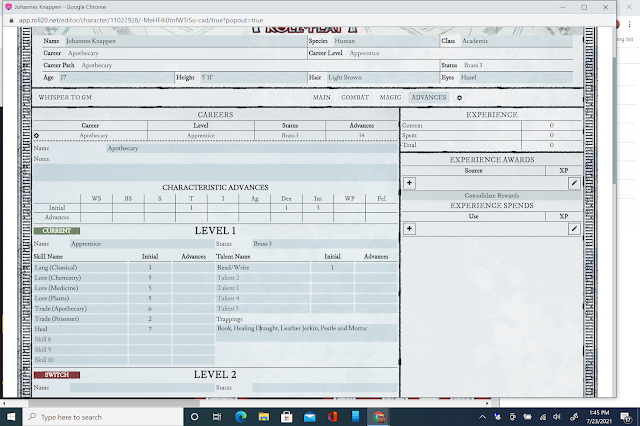Open Office app from taskbar
The width and height of the screenshot is (640, 426).
click(x=333, y=417)
